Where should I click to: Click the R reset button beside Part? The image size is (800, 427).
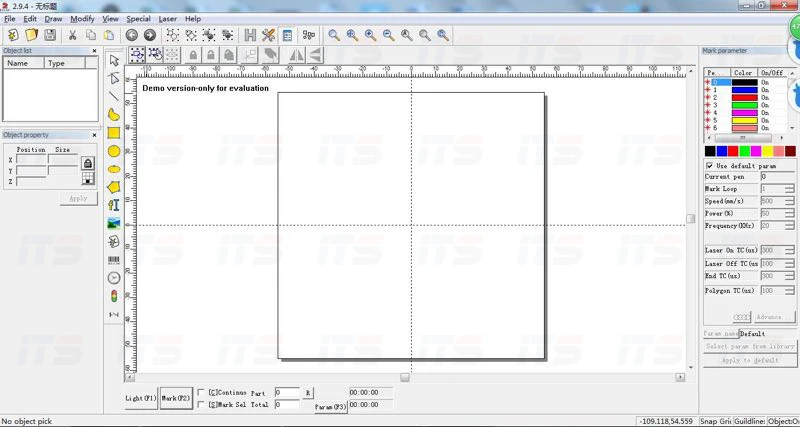point(308,393)
